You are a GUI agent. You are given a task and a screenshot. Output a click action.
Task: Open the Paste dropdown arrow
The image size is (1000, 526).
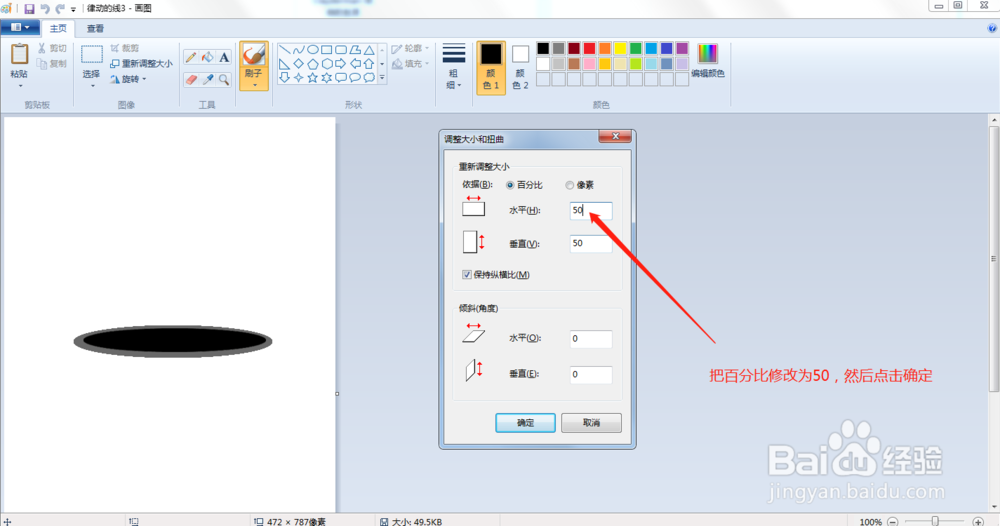[20, 85]
